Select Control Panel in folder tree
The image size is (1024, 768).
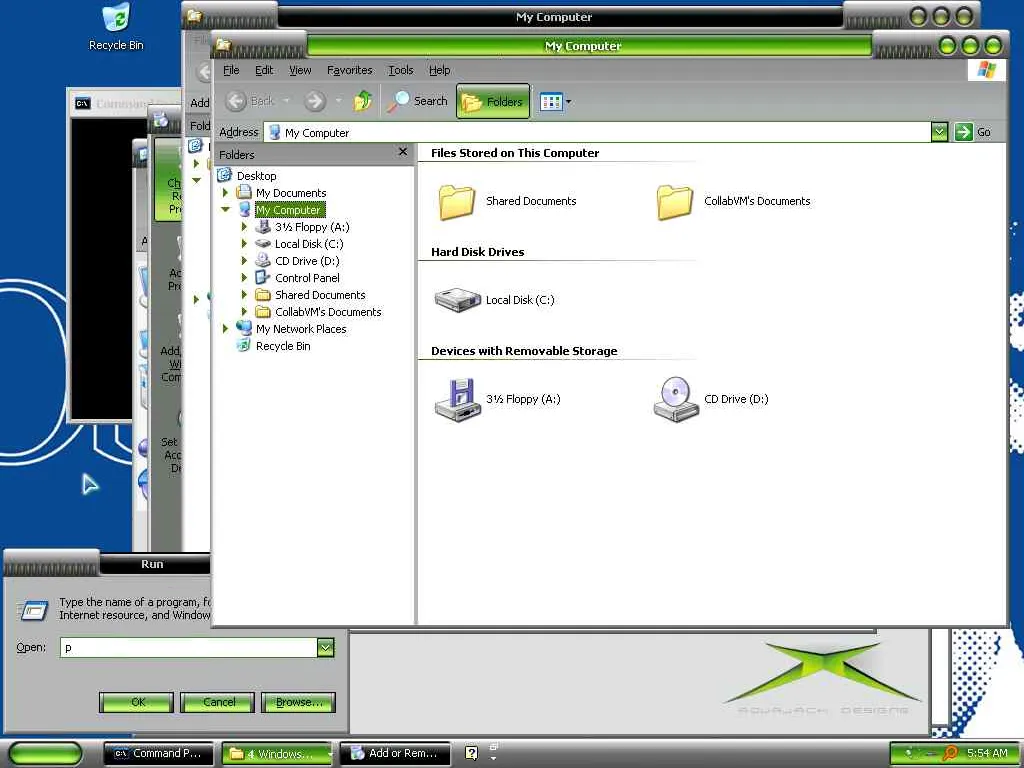(307, 278)
